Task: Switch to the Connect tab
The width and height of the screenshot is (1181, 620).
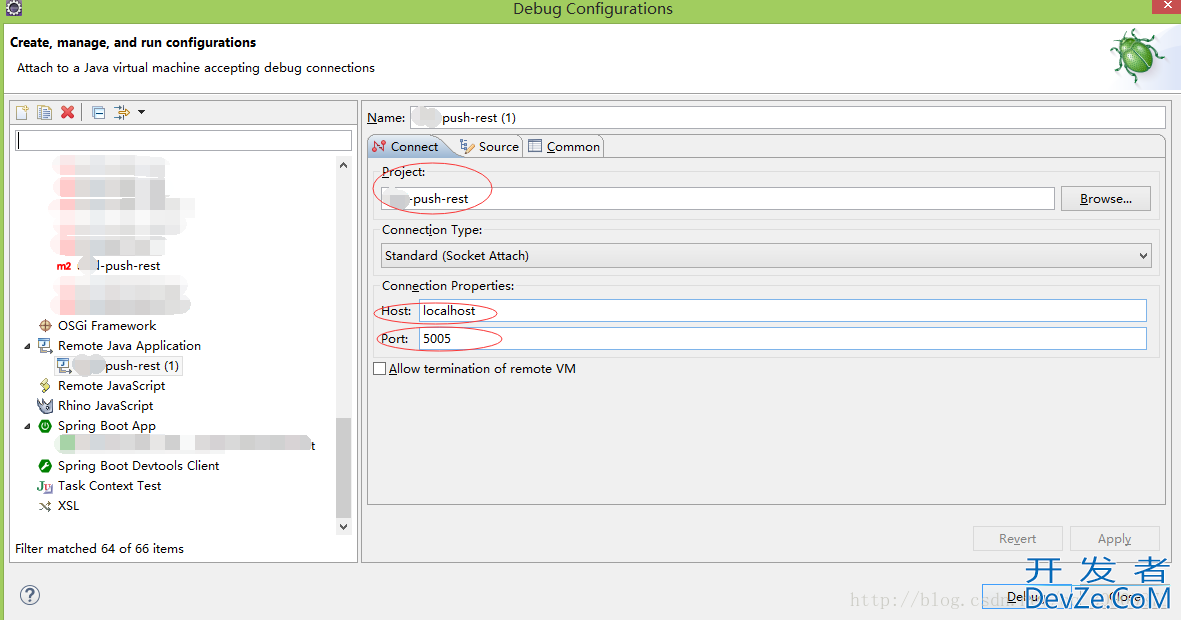Action: [x=406, y=146]
